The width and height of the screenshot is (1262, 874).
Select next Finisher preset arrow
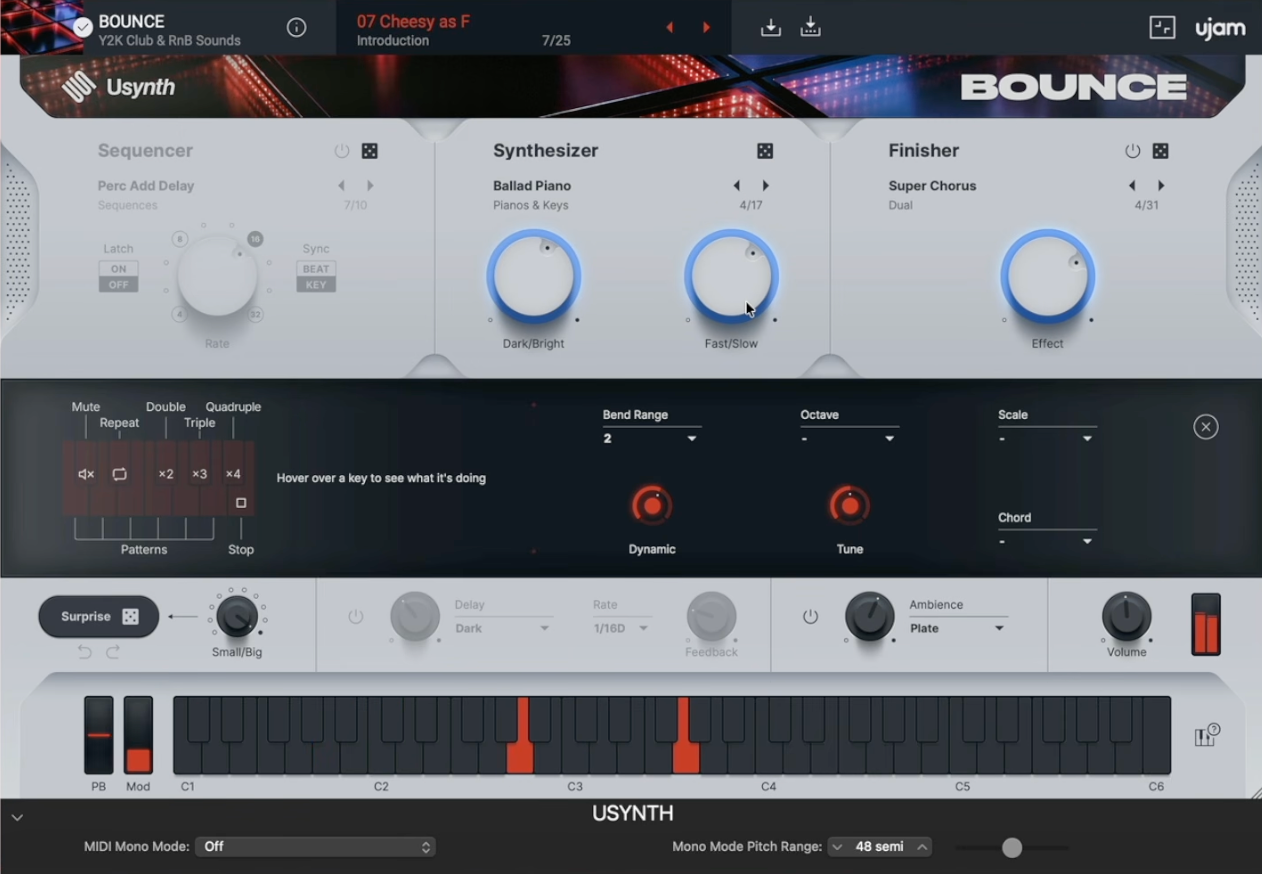click(x=1161, y=186)
